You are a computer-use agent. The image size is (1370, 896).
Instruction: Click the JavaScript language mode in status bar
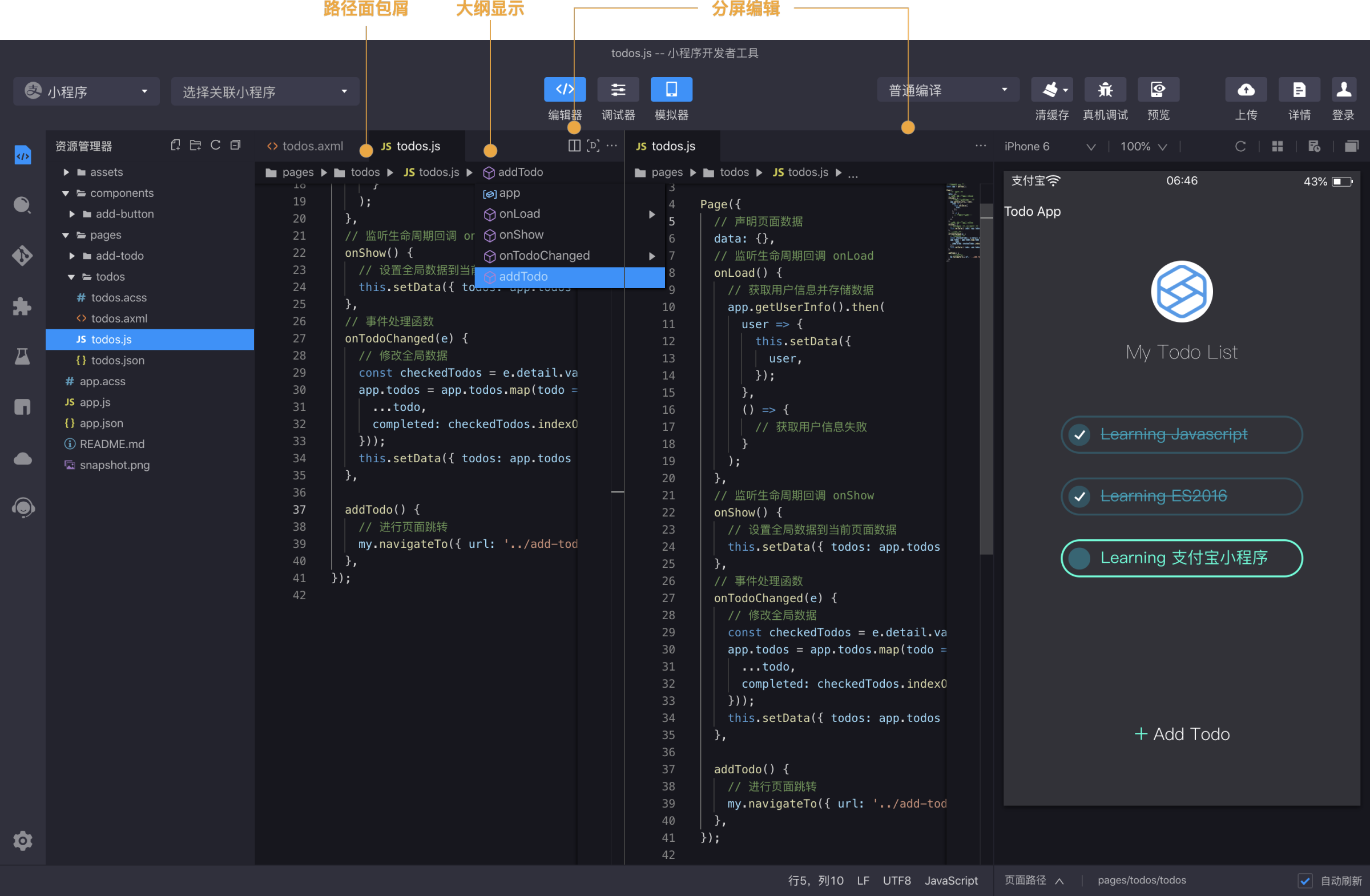coord(951,881)
